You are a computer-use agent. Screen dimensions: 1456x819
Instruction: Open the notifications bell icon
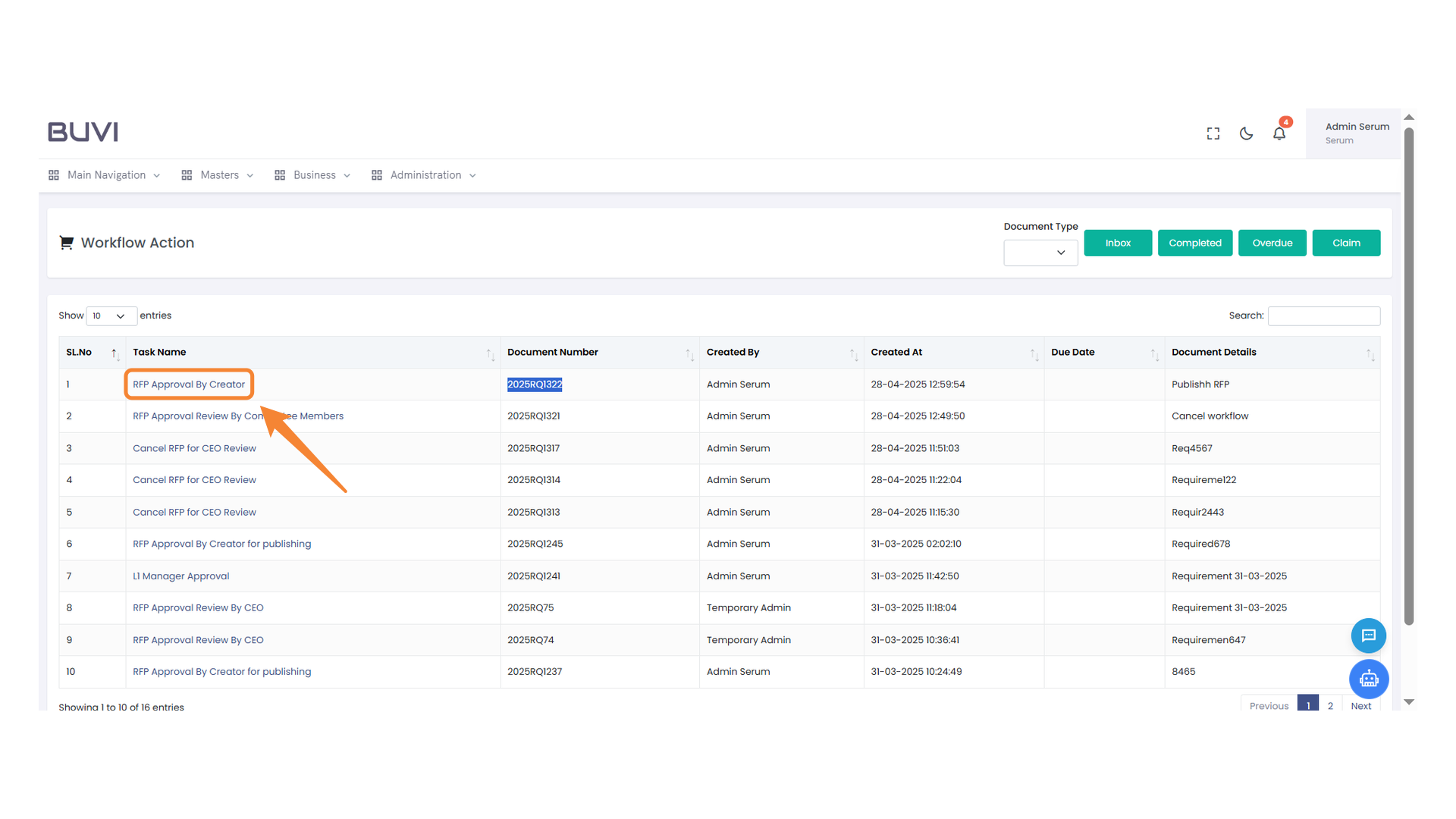tap(1279, 133)
